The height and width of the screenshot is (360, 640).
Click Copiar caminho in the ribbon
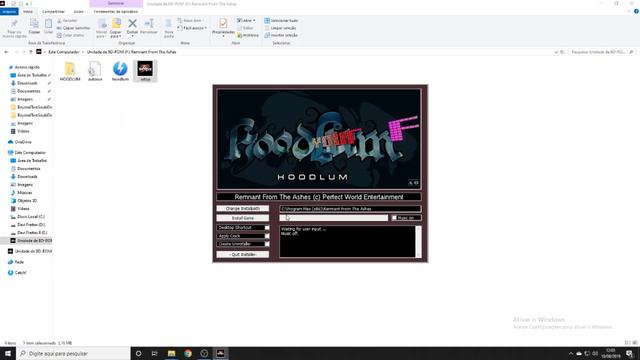pyautogui.click(x=73, y=28)
